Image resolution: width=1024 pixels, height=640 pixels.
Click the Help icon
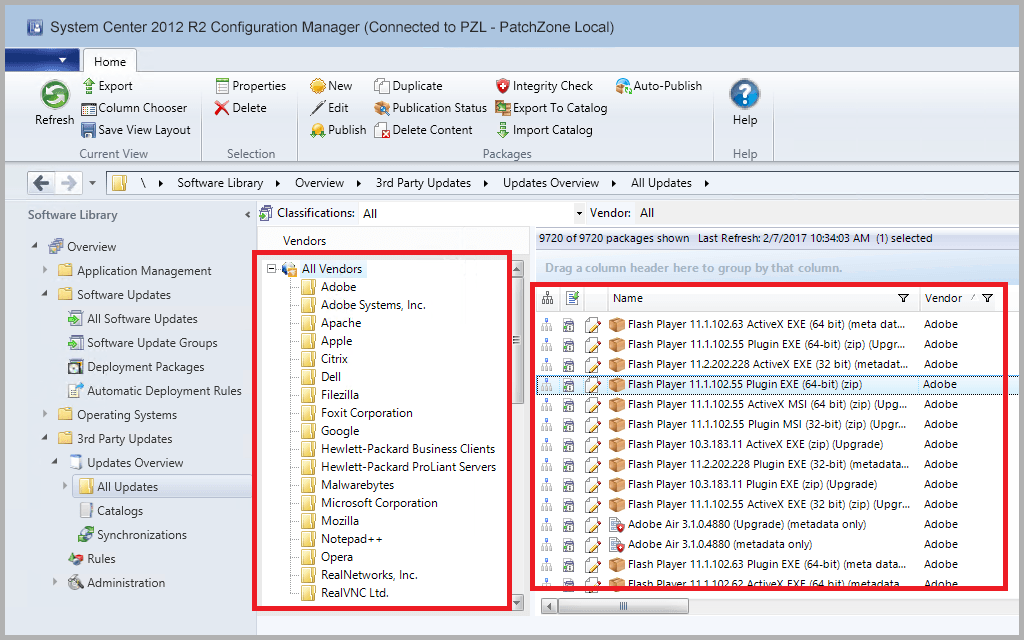[744, 95]
